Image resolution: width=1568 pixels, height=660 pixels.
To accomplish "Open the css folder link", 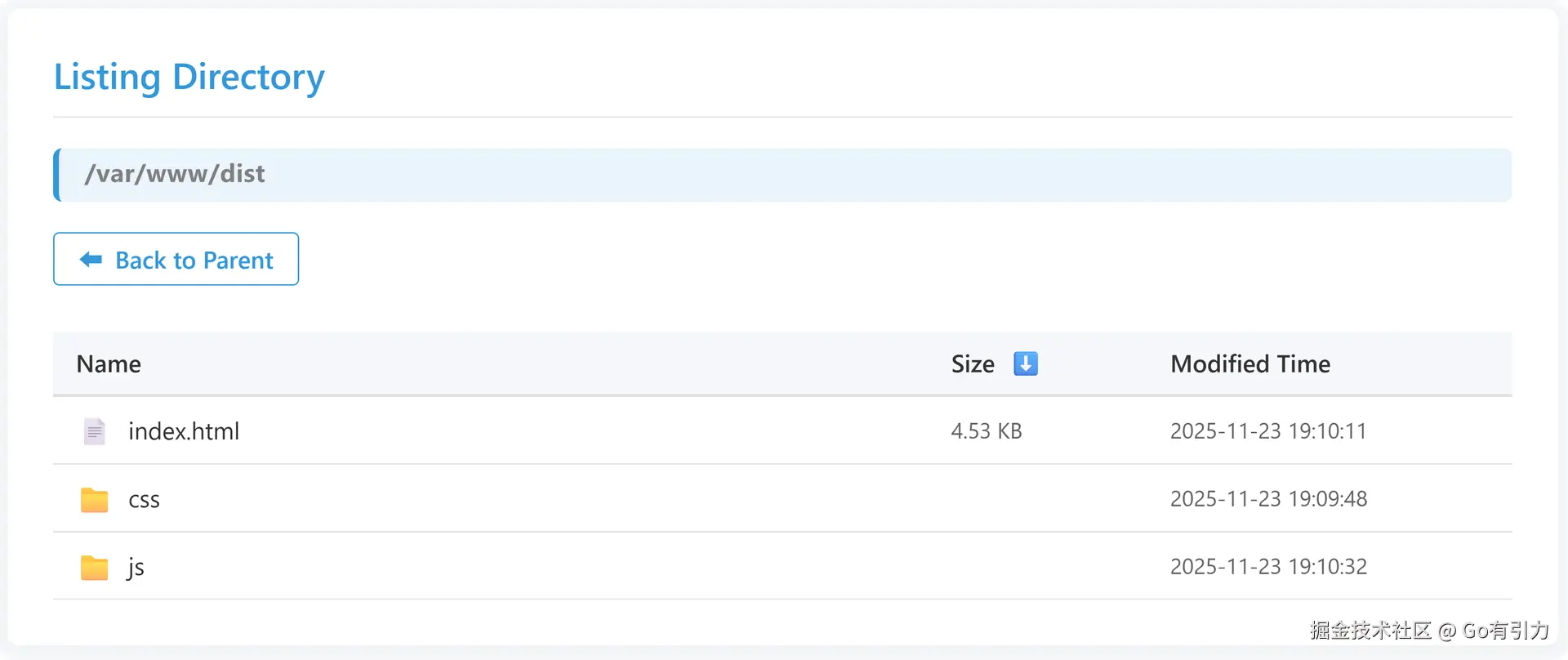I will pyautogui.click(x=144, y=500).
